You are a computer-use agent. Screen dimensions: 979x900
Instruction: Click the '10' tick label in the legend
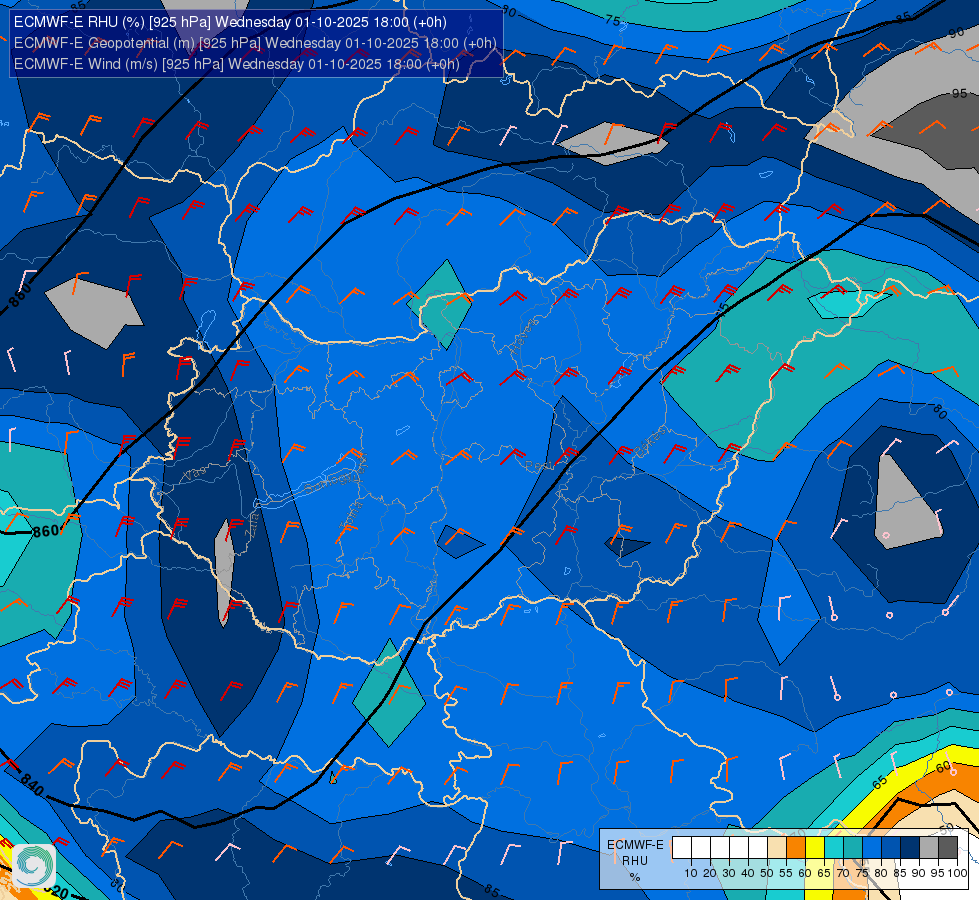tap(691, 873)
